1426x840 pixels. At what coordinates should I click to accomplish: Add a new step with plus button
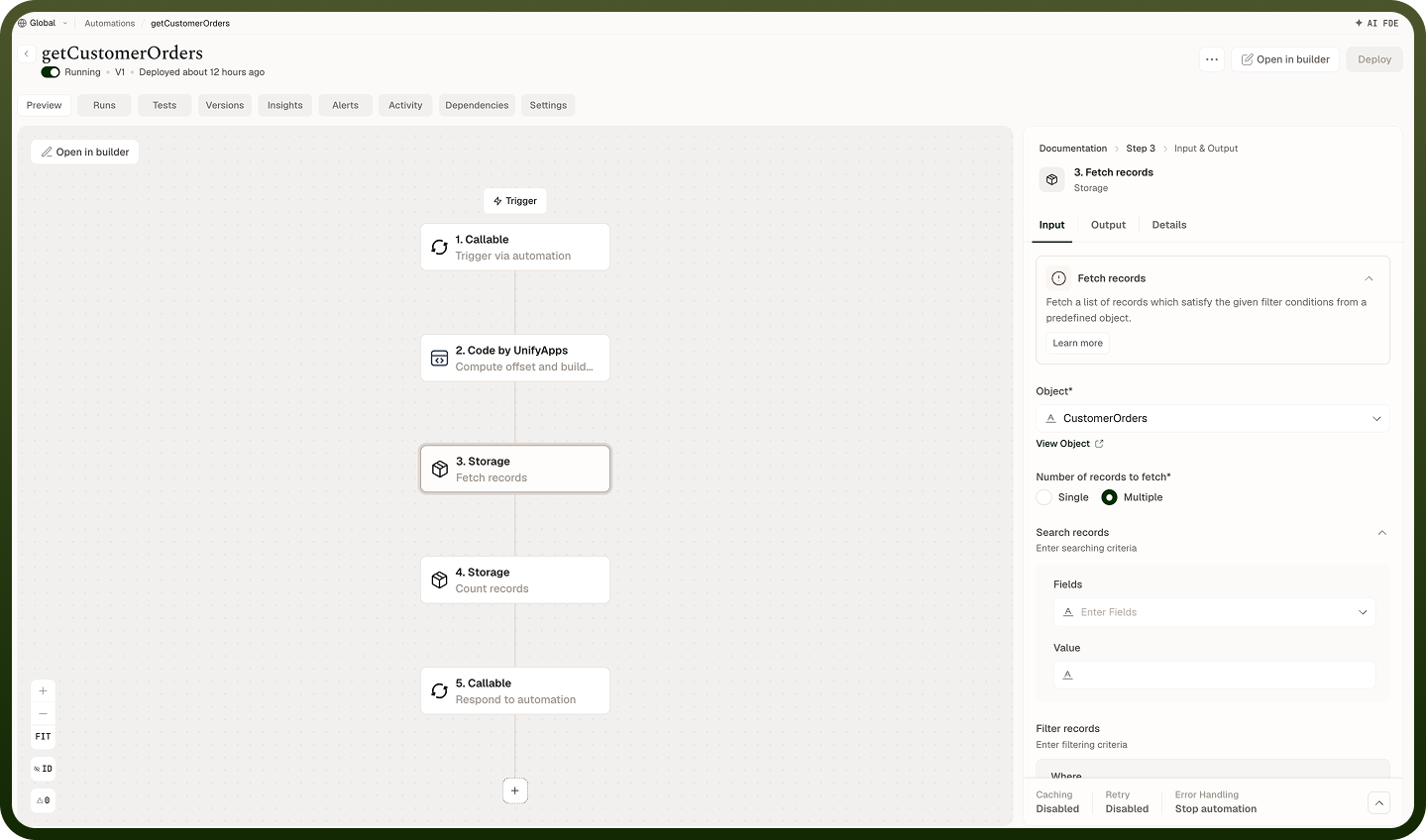click(515, 790)
